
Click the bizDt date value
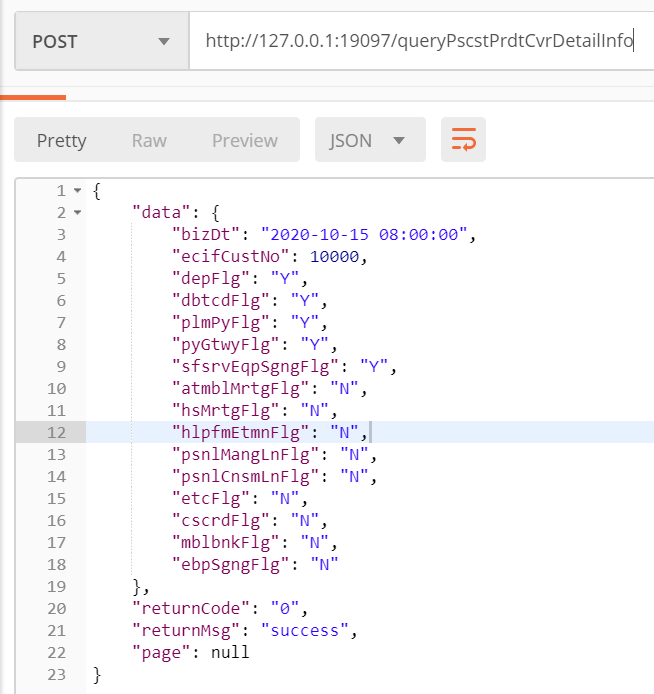365,234
